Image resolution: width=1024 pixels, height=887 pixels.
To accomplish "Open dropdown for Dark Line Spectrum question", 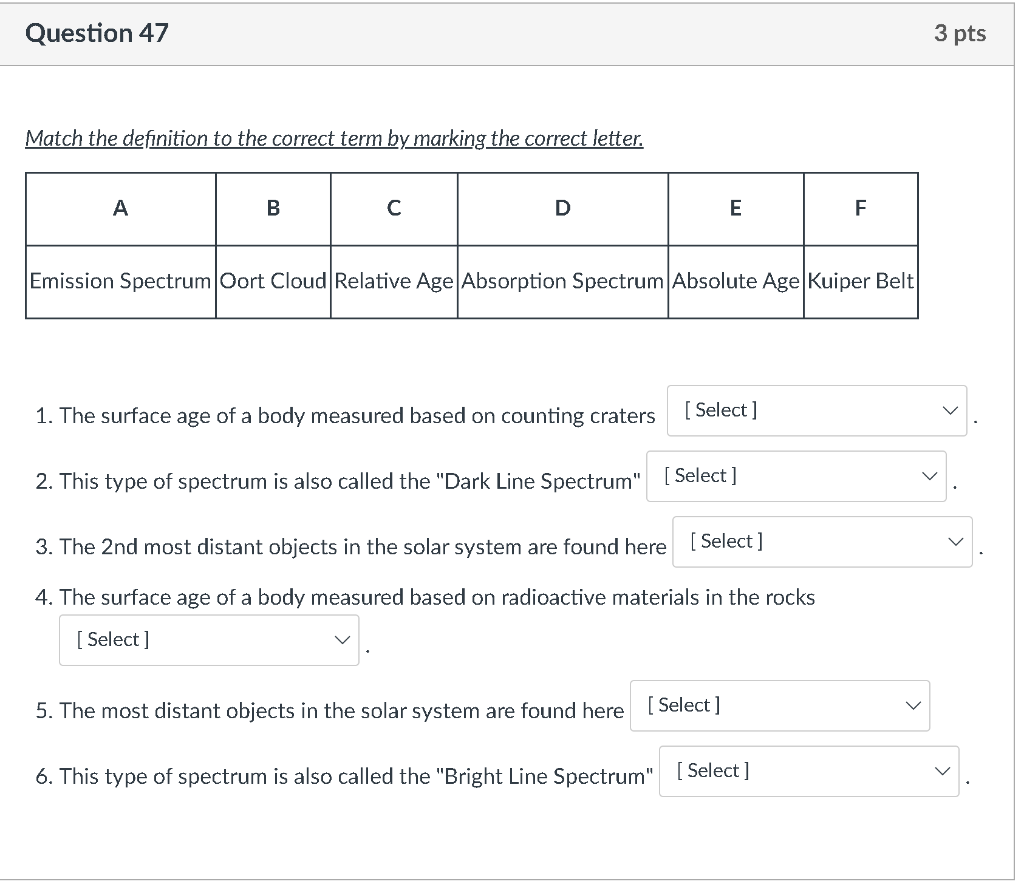I will 796,476.
